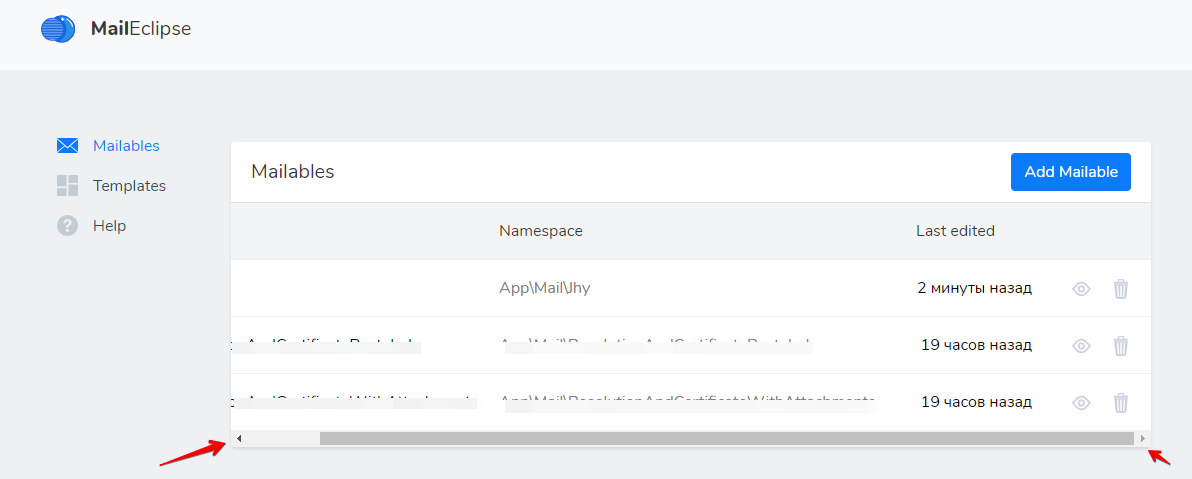This screenshot has width=1192, height=479.
Task: Delete the App\Mail\Jhy mailable via trash icon
Action: [1121, 289]
